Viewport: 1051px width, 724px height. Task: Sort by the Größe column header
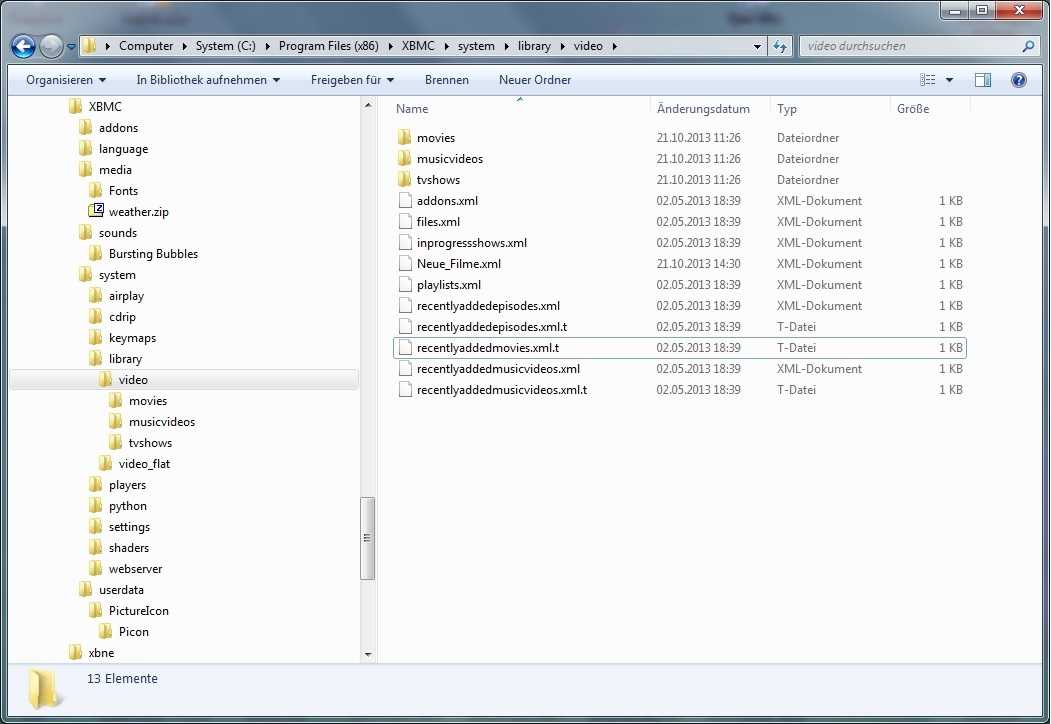(913, 109)
